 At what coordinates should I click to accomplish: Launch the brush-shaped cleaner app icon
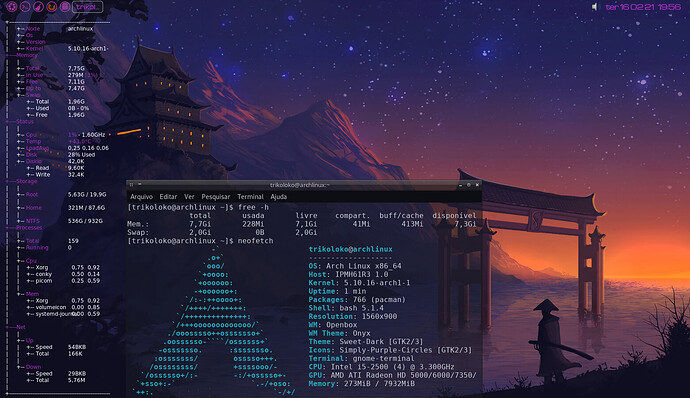click(38, 7)
